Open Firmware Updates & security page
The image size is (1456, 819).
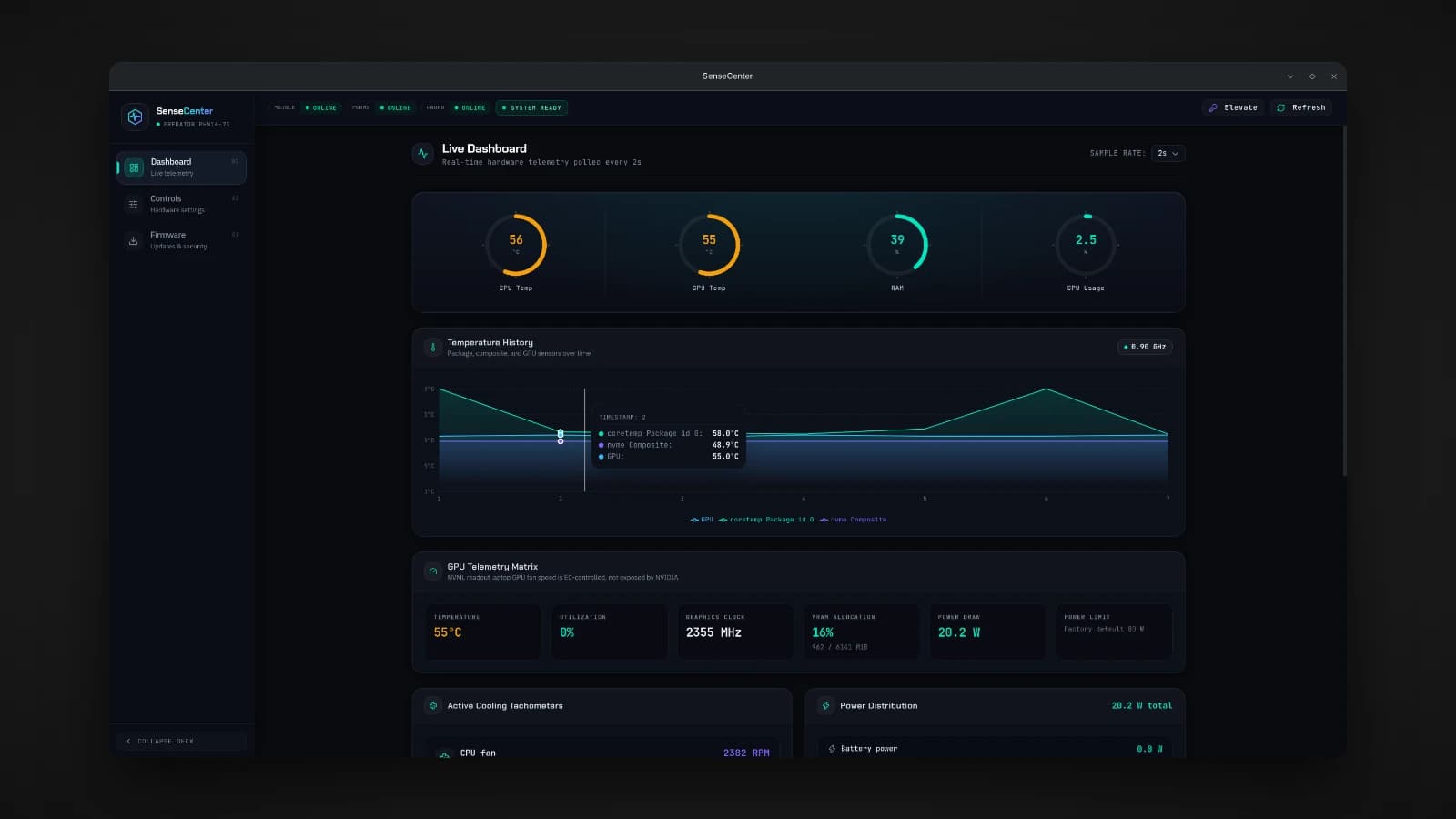point(182,240)
